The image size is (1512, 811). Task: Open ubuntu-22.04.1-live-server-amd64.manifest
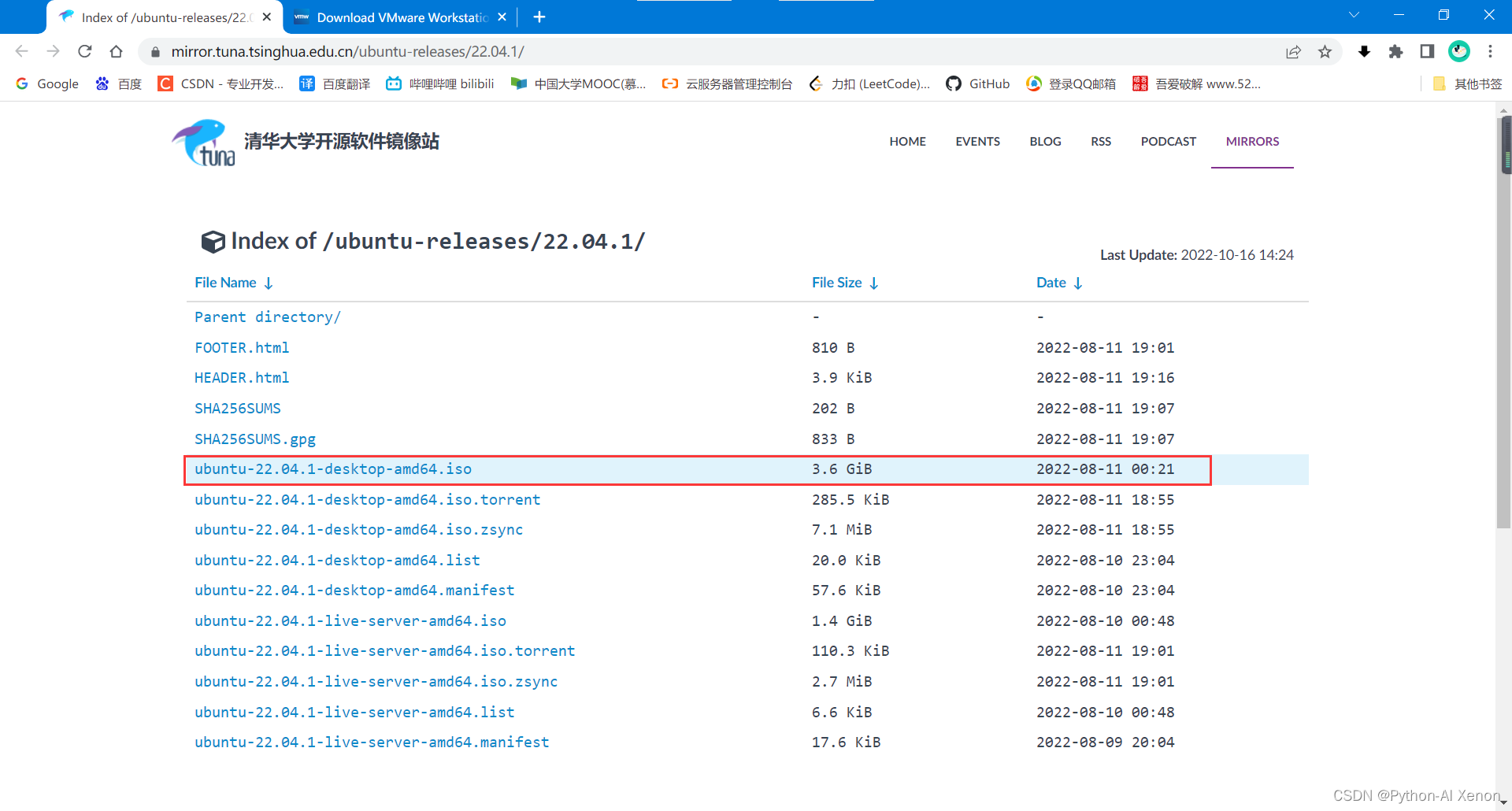[x=372, y=742]
